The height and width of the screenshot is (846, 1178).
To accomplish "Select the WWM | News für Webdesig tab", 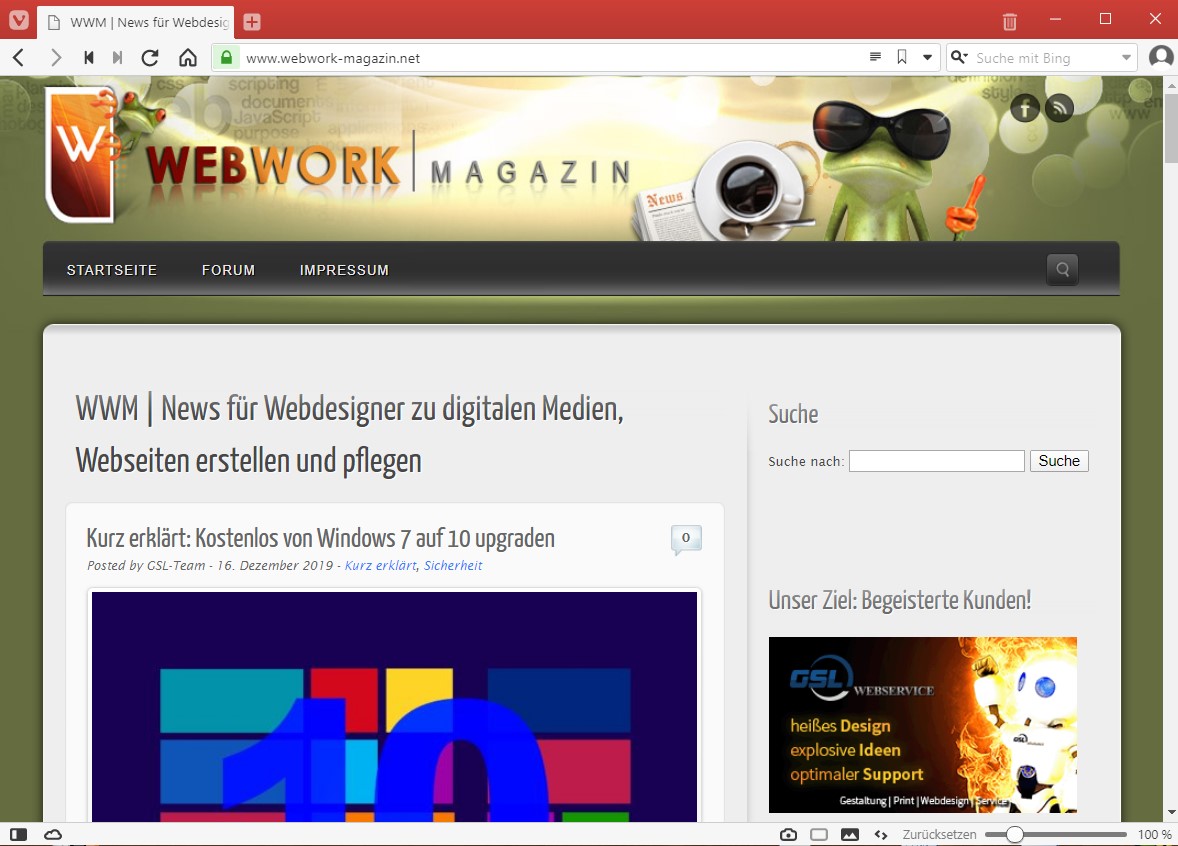I will [x=136, y=23].
